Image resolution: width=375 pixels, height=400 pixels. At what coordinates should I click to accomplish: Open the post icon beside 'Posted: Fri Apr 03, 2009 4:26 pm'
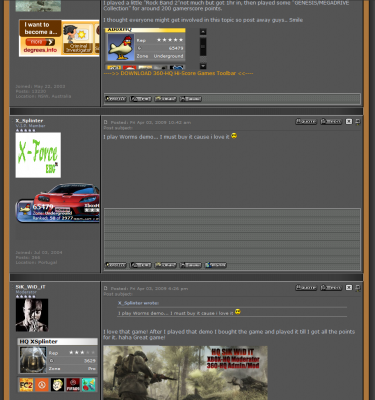point(106,288)
